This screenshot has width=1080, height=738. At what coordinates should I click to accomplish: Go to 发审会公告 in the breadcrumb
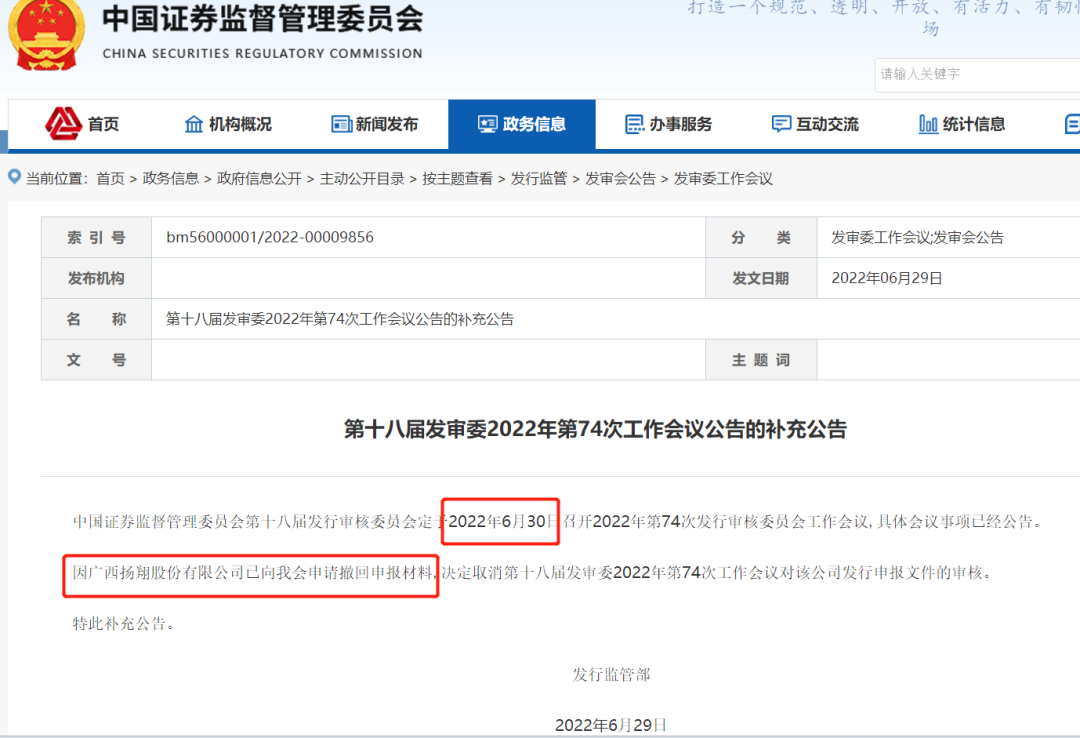[620, 179]
